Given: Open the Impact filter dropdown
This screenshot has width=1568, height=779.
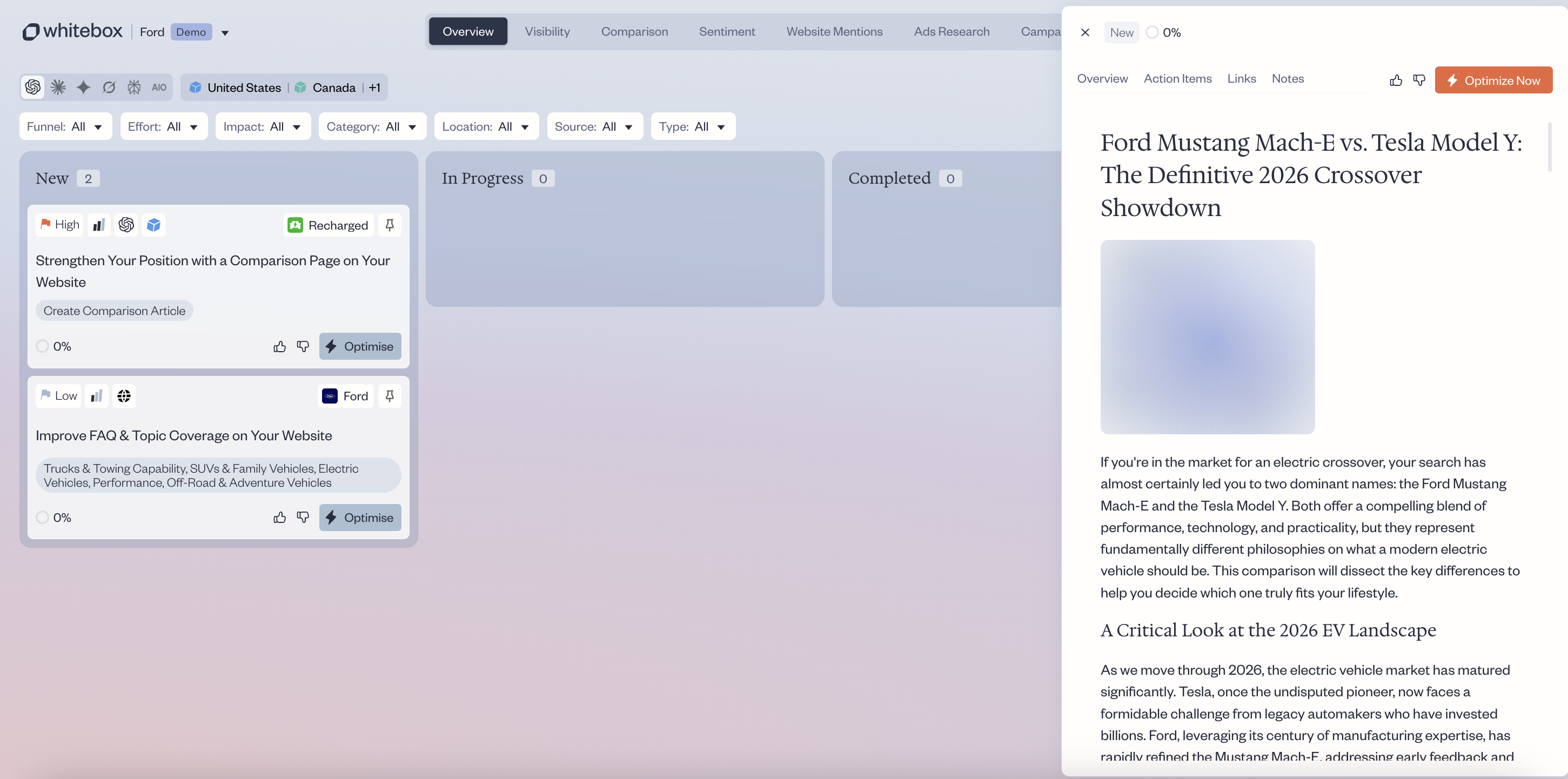Looking at the screenshot, I should [263, 126].
